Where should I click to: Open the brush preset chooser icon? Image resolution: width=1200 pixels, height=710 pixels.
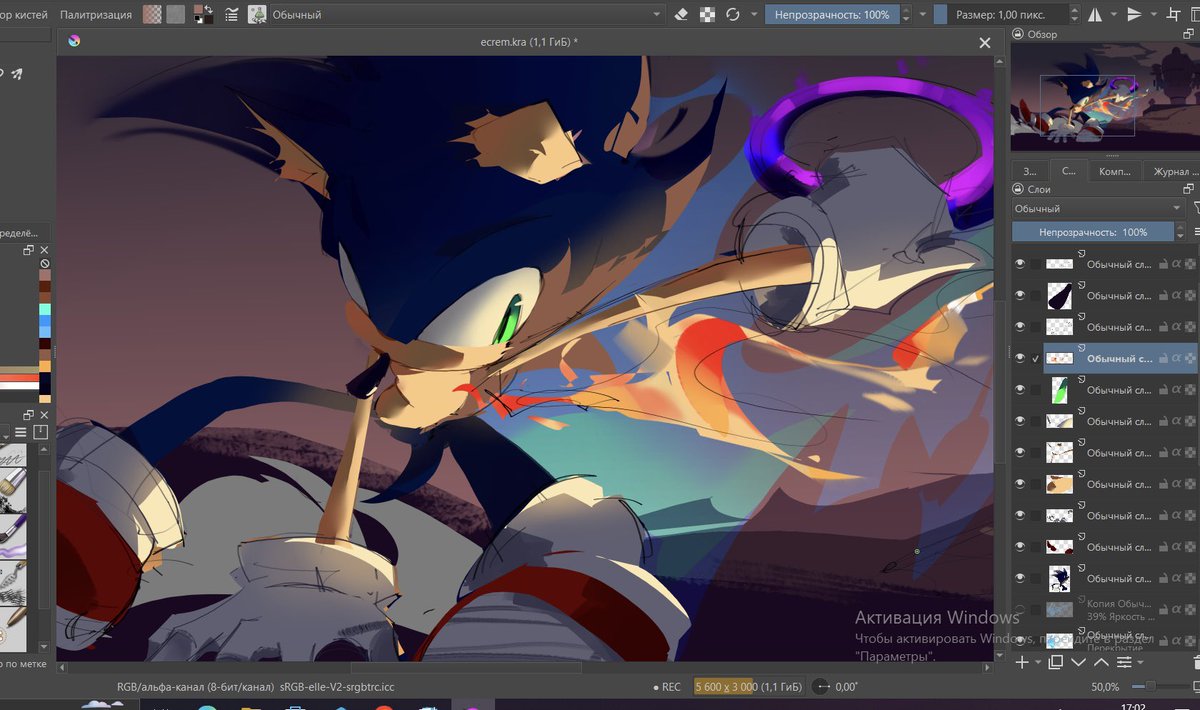pyautogui.click(x=258, y=14)
